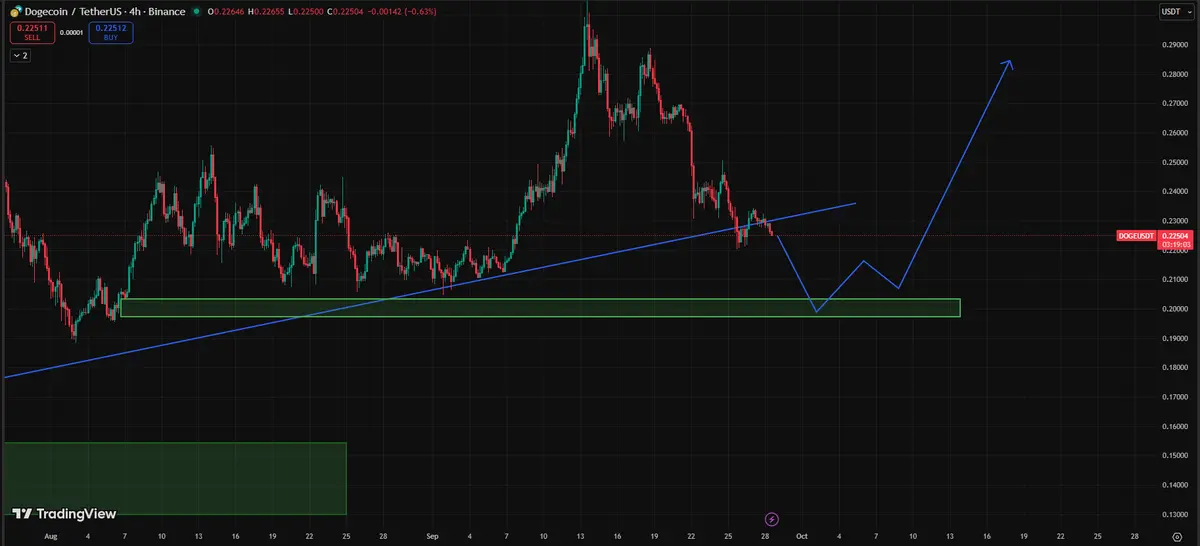Screen dimensions: 1200x546
Task: Click the 0.28000 price axis label
Action: click(1174, 74)
